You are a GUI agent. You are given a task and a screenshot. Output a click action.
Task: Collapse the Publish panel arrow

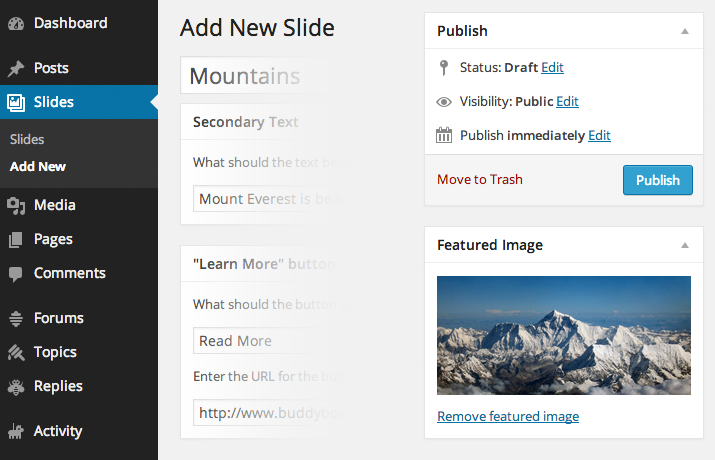[x=685, y=31]
